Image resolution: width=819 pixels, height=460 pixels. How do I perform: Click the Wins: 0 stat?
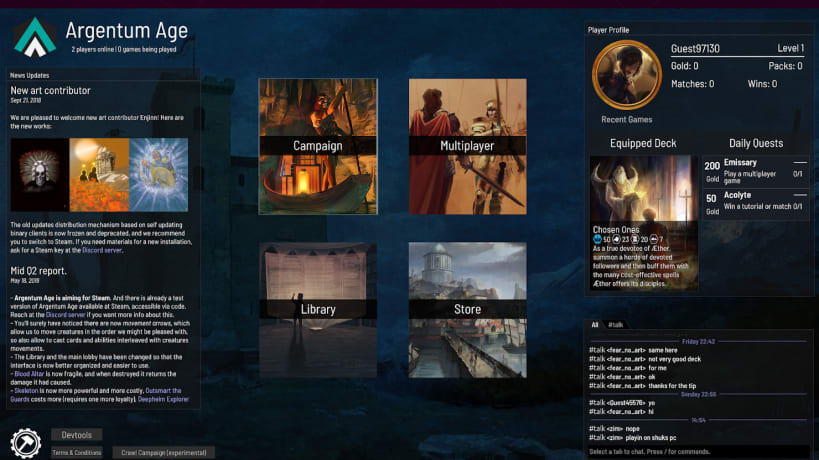[x=762, y=84]
